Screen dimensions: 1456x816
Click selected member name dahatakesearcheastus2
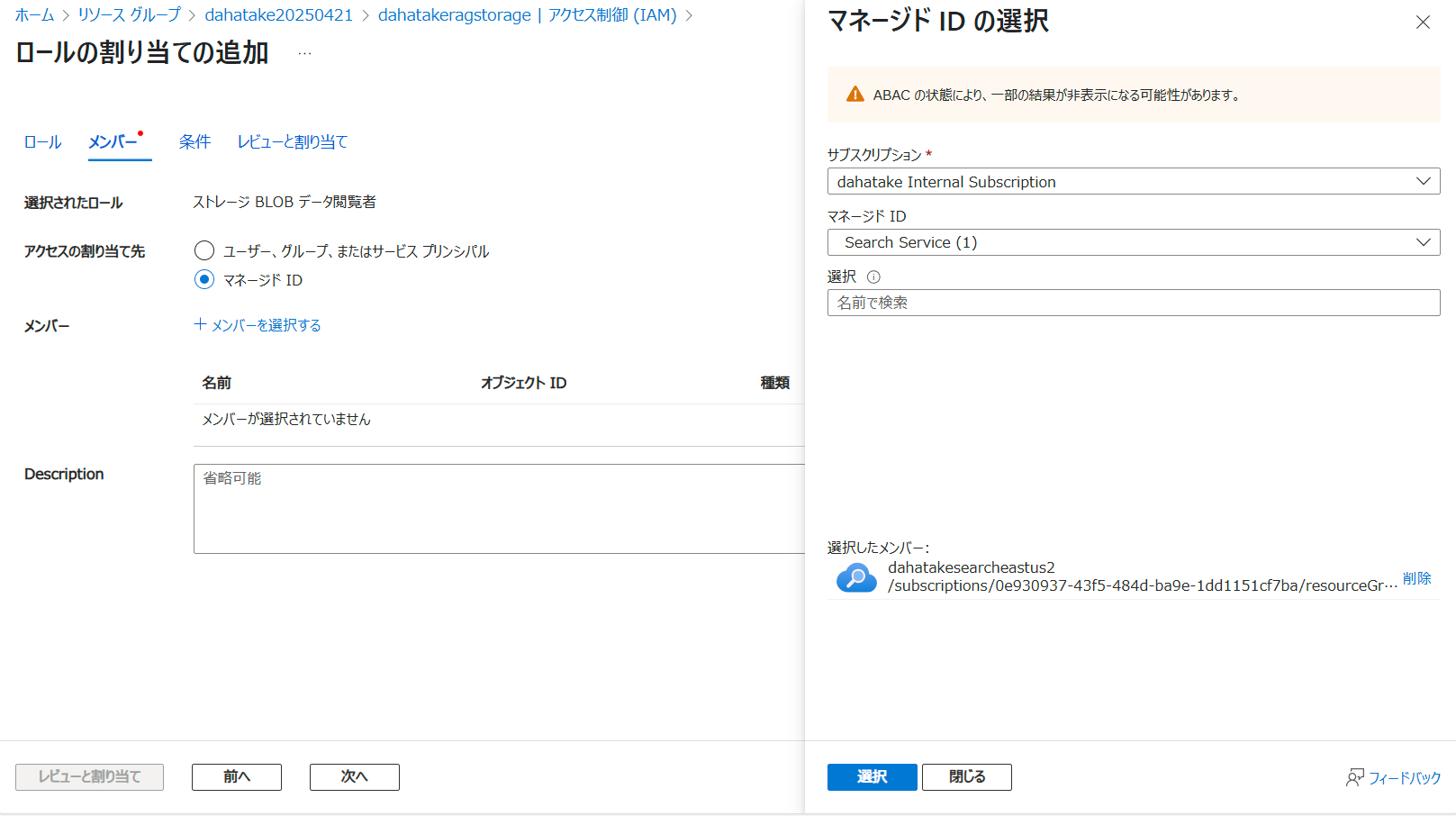[971, 567]
